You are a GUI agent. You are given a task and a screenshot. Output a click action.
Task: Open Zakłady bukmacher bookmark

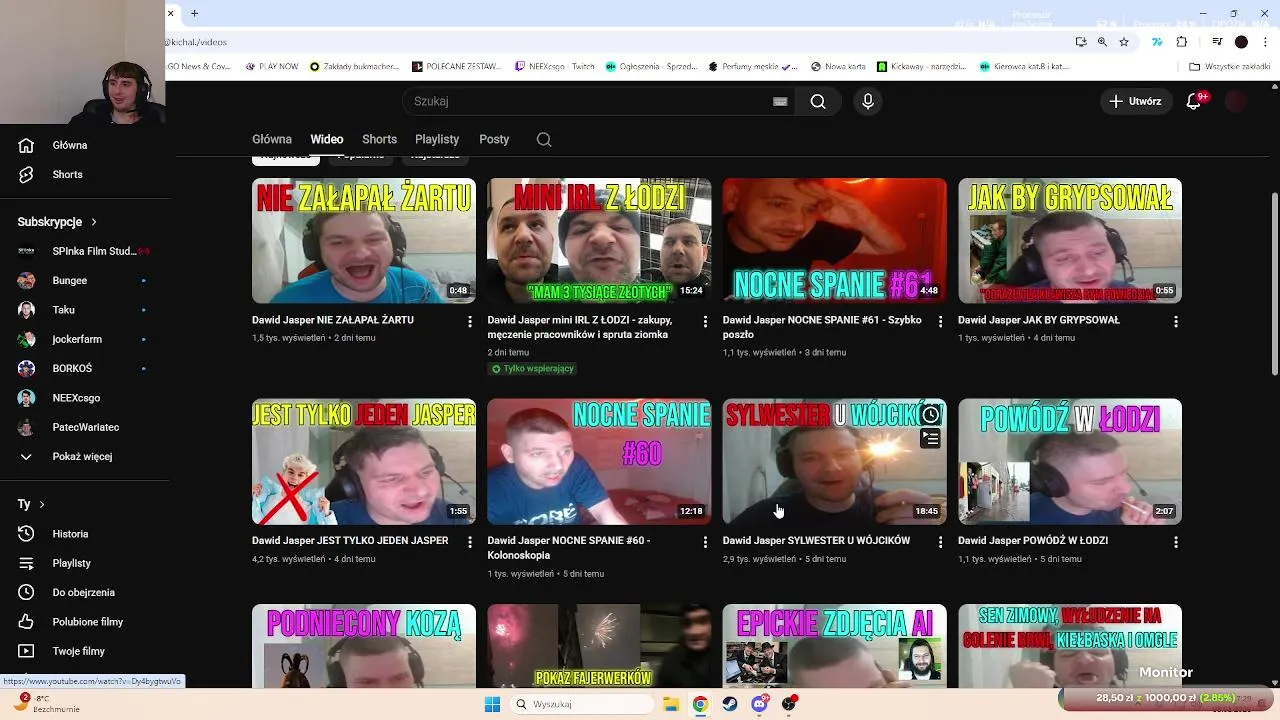[x=355, y=67]
